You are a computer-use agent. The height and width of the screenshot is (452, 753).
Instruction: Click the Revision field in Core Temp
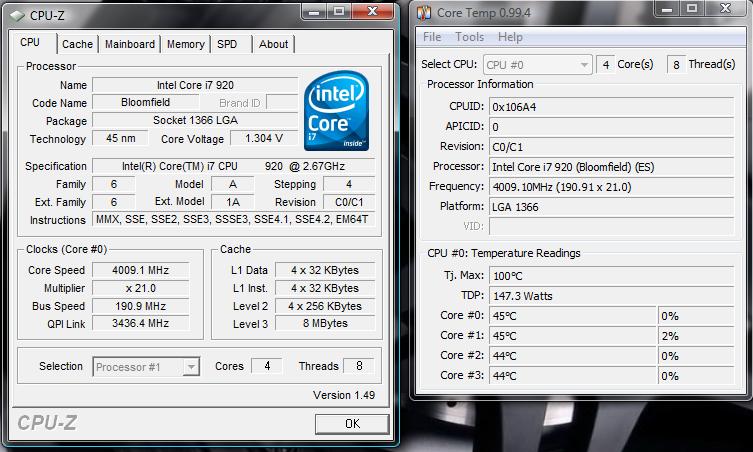tap(611, 147)
